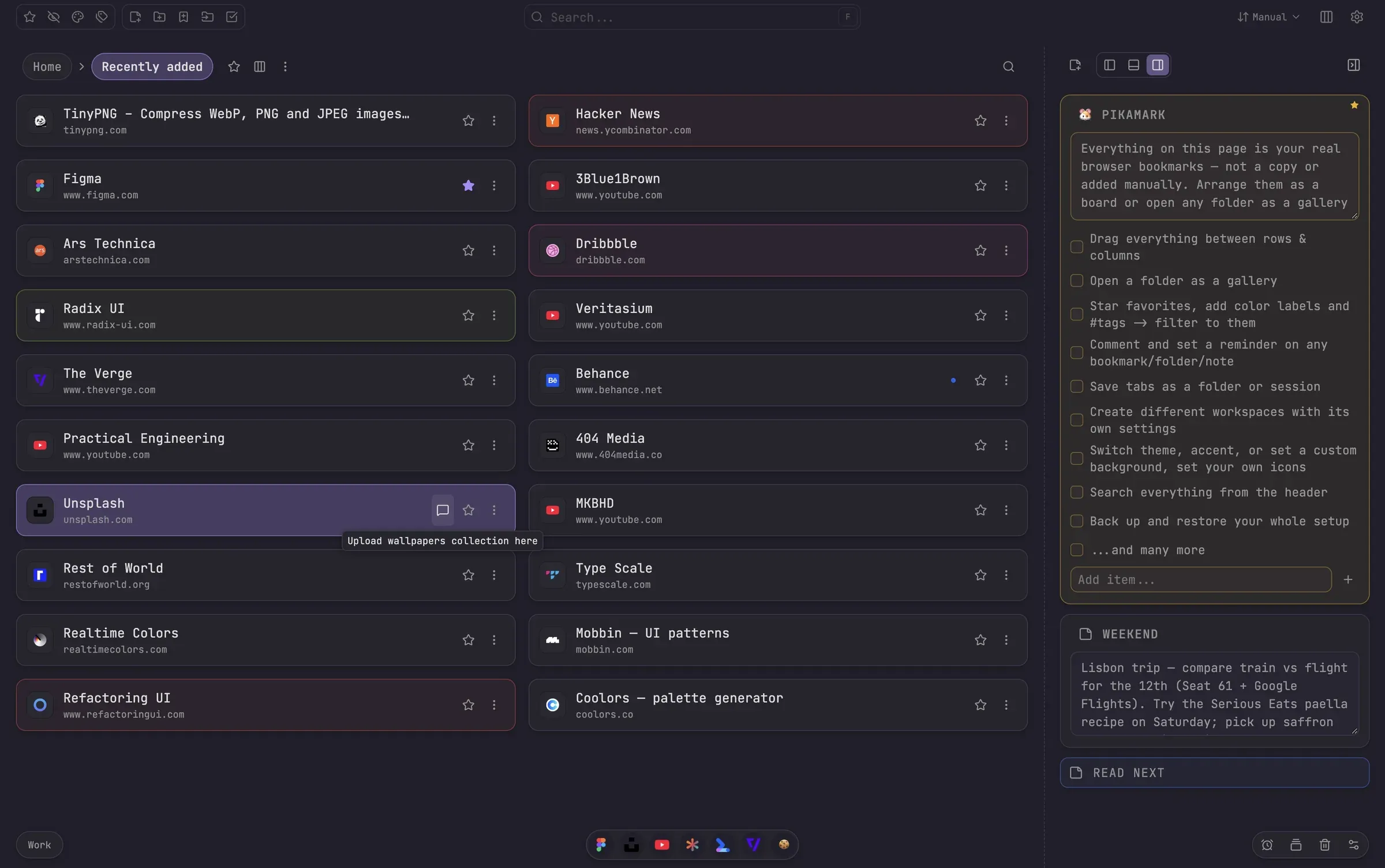Add the checklist item with plus button
Screen dimensions: 1385x868
[x=1348, y=579]
